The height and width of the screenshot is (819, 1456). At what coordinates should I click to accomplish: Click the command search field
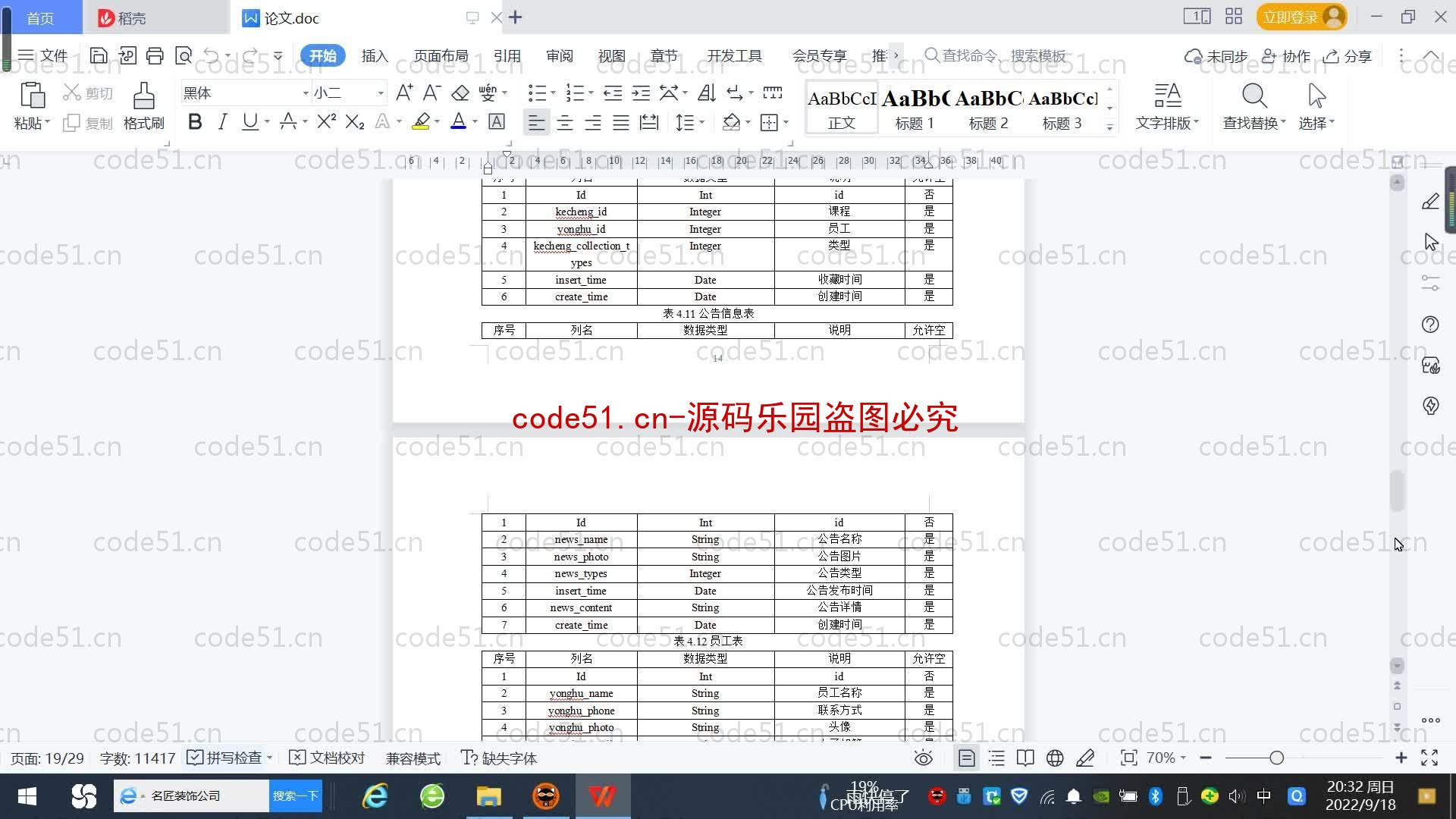tap(996, 55)
